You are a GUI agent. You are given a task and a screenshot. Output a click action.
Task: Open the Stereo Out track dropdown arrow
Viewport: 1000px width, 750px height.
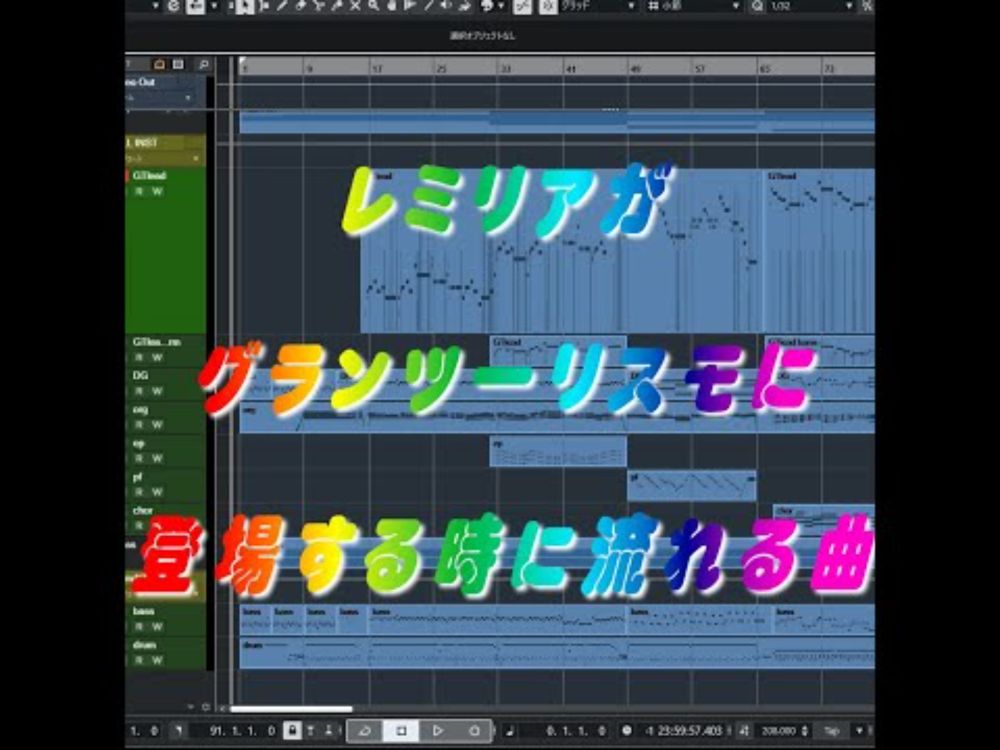tap(188, 98)
